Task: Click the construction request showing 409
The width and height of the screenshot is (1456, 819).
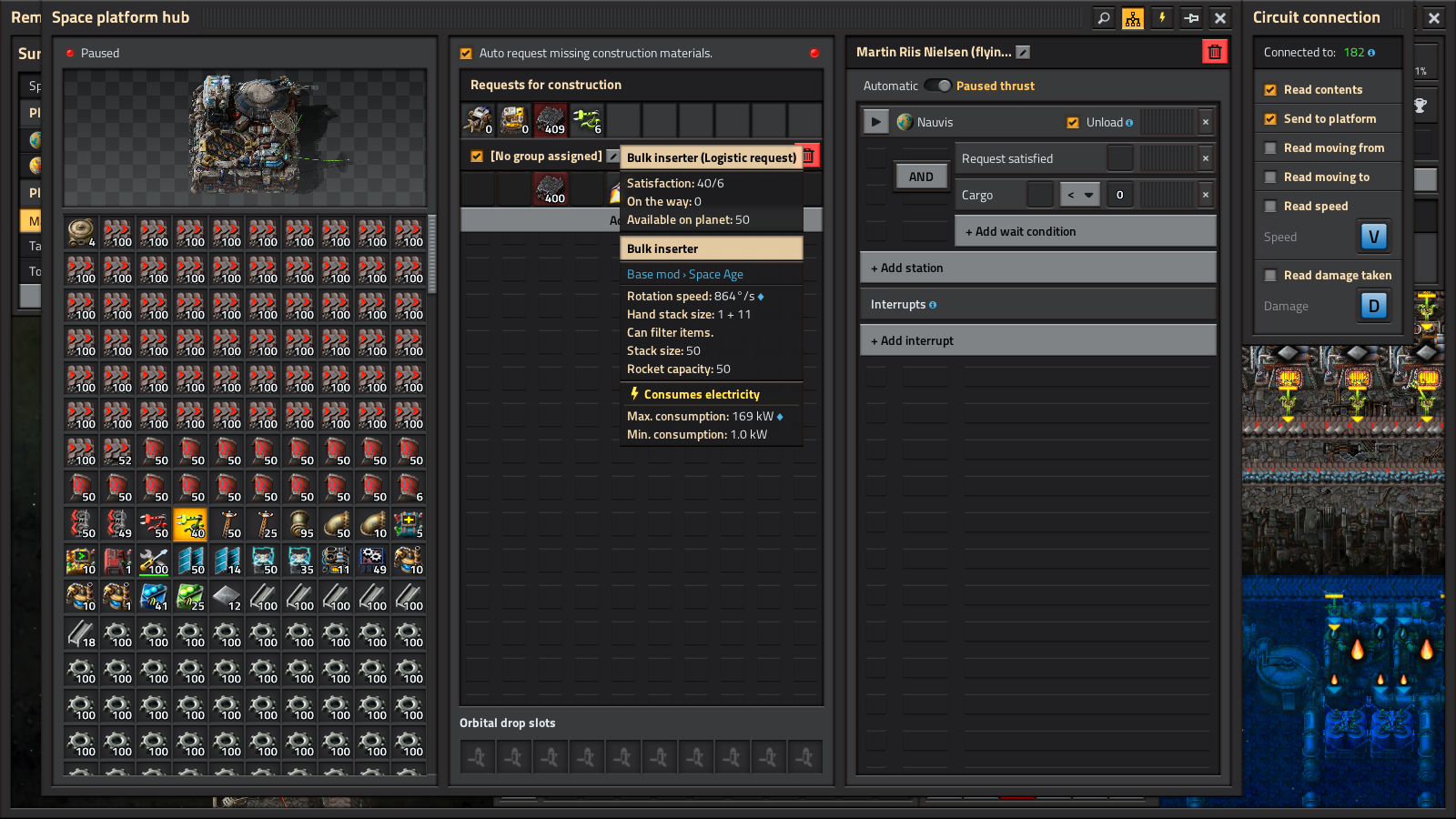Action: [x=551, y=120]
